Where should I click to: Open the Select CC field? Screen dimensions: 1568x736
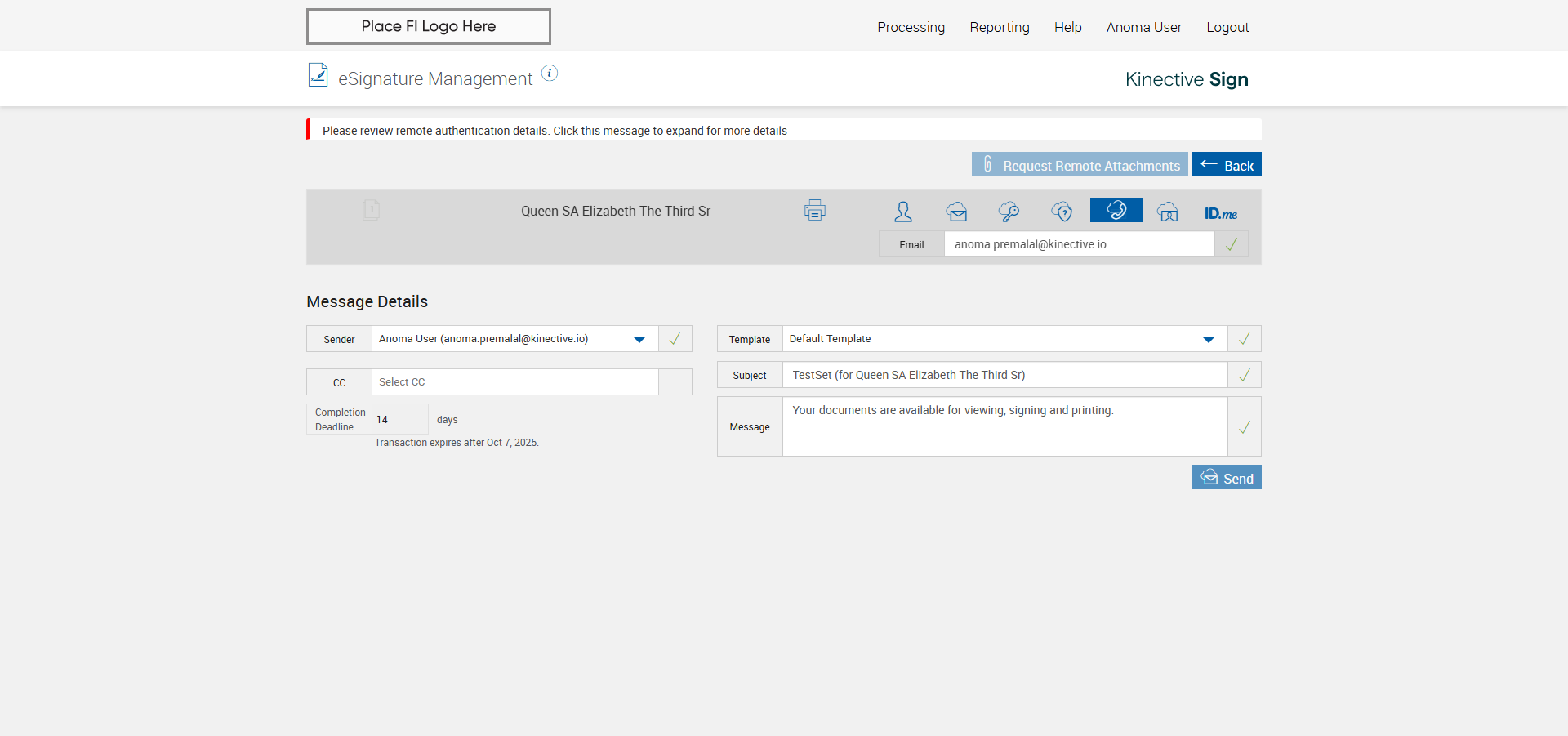pyautogui.click(x=514, y=382)
